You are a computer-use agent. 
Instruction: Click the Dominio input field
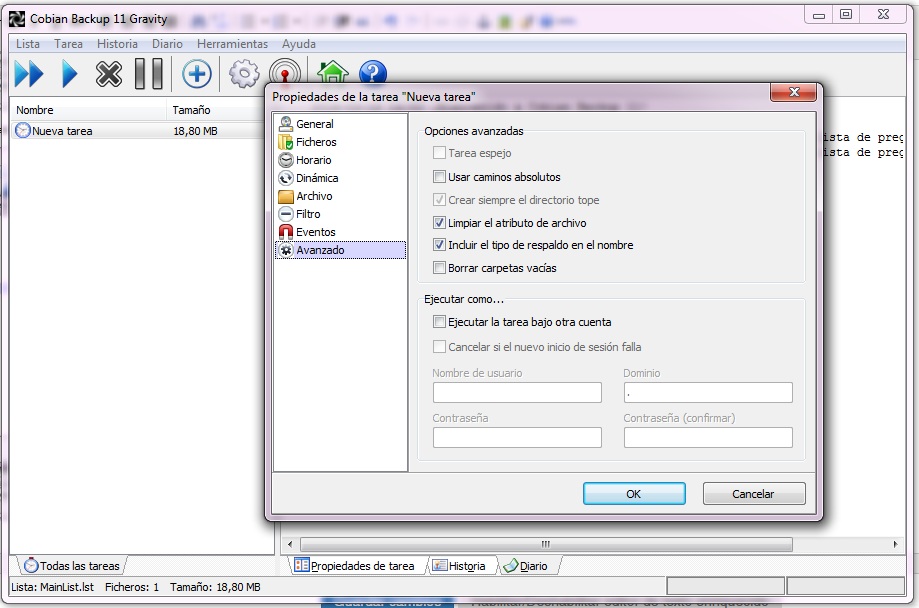tap(708, 392)
